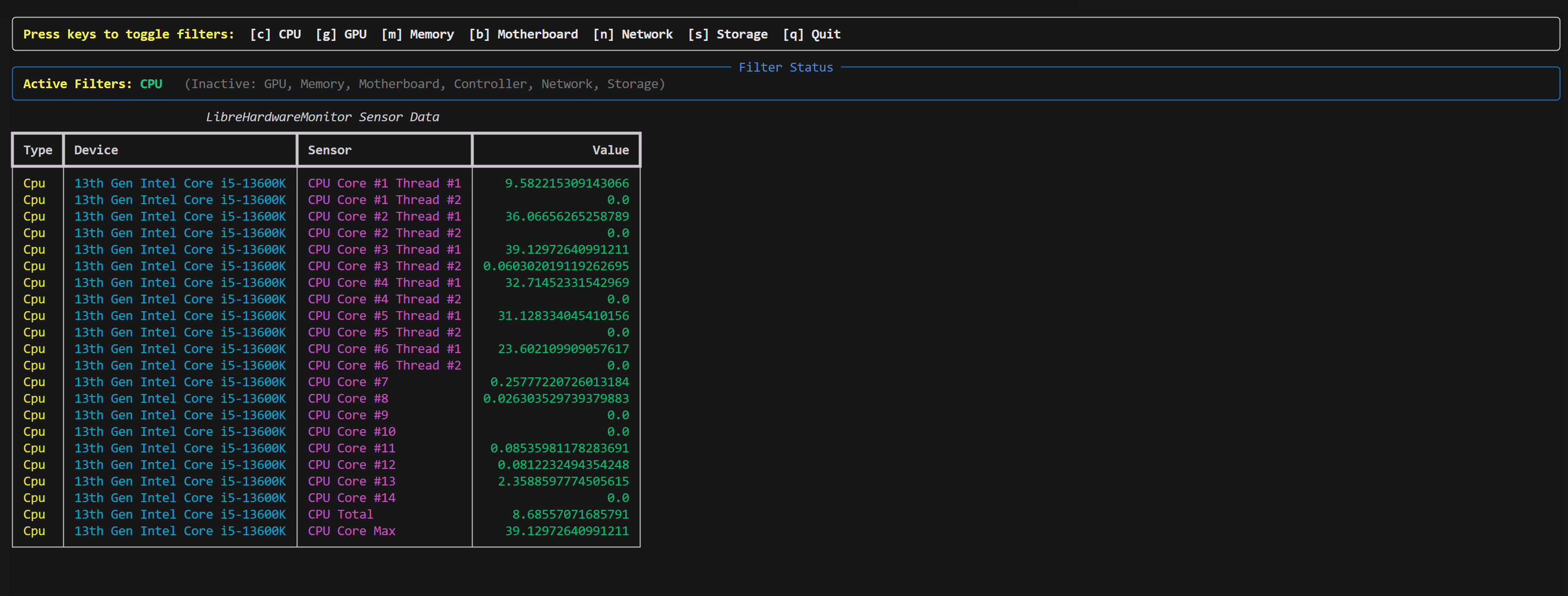Click the 8.68557071685791 value
The height and width of the screenshot is (596, 1568).
click(570, 514)
